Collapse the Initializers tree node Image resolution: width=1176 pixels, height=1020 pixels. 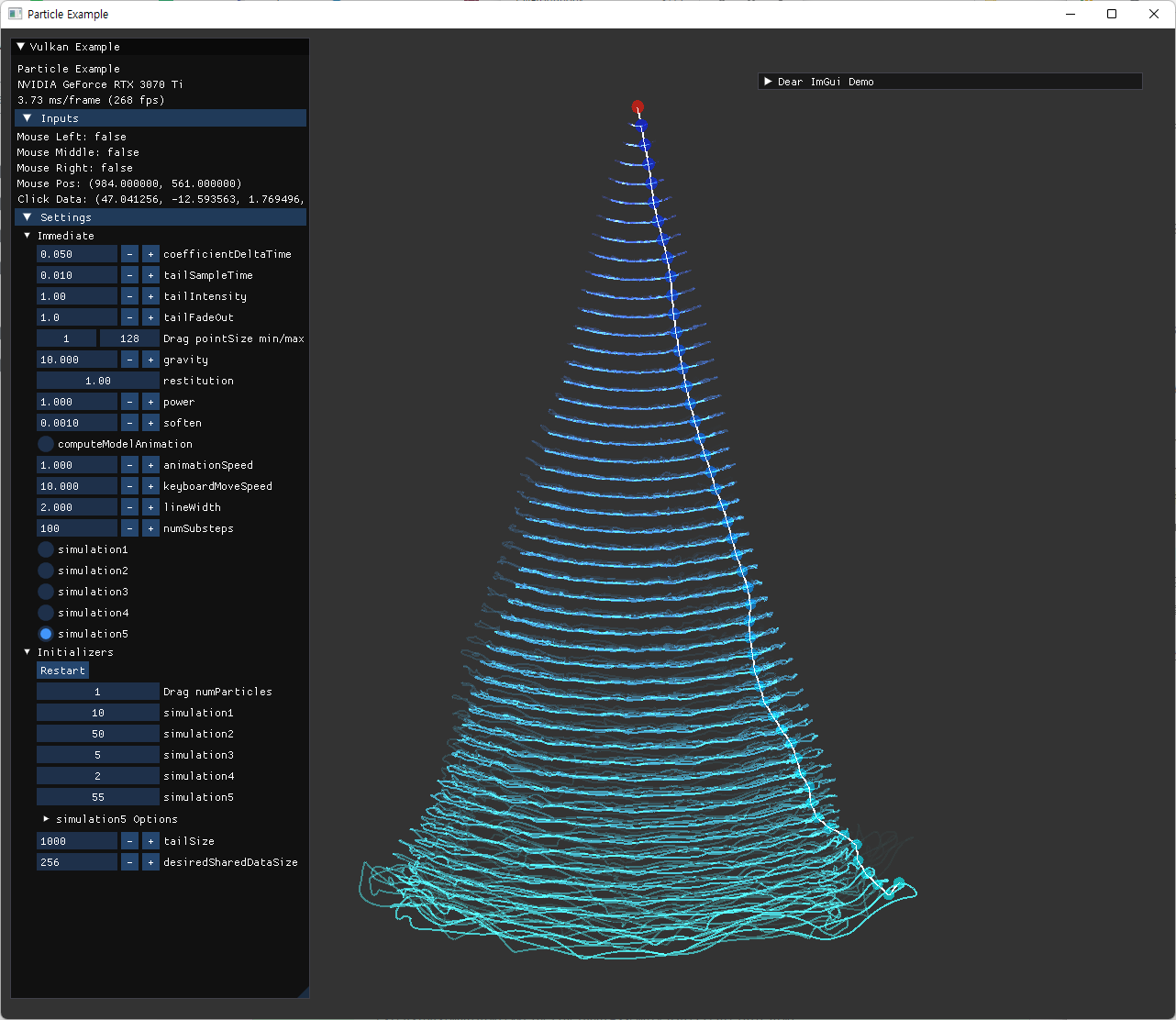(28, 652)
